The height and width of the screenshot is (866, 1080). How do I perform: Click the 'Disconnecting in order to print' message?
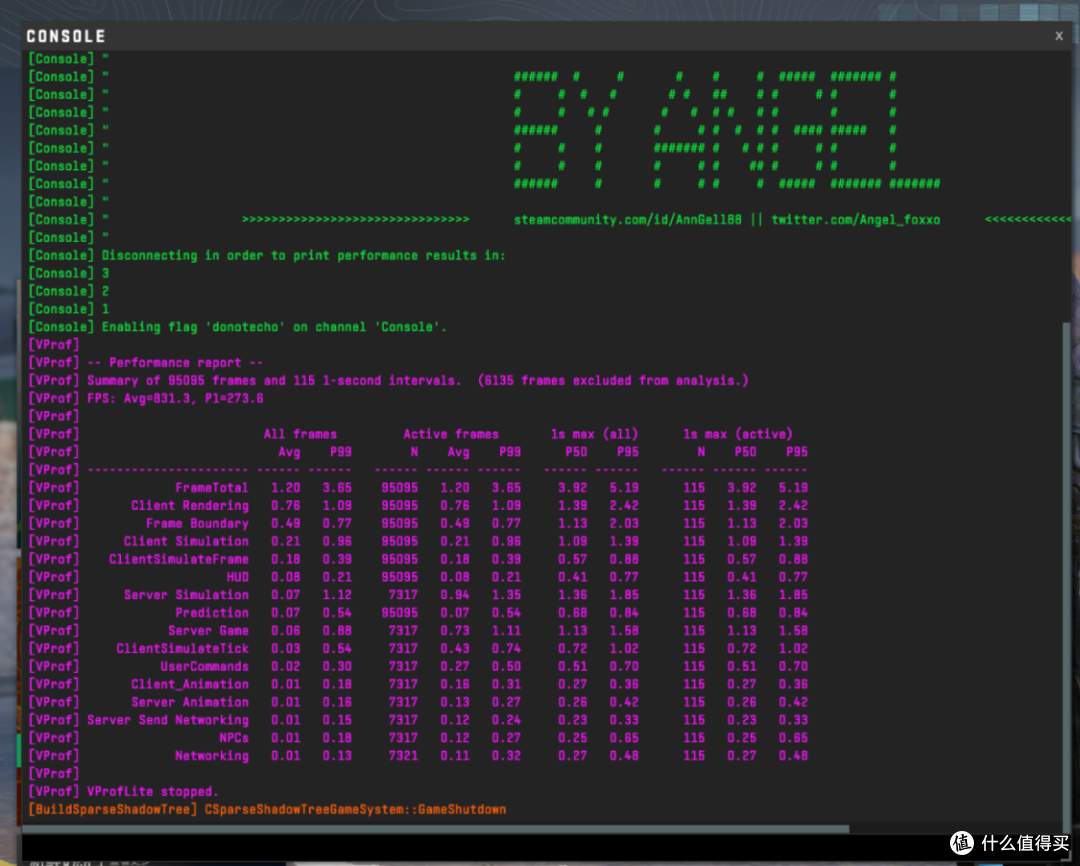tap(304, 256)
